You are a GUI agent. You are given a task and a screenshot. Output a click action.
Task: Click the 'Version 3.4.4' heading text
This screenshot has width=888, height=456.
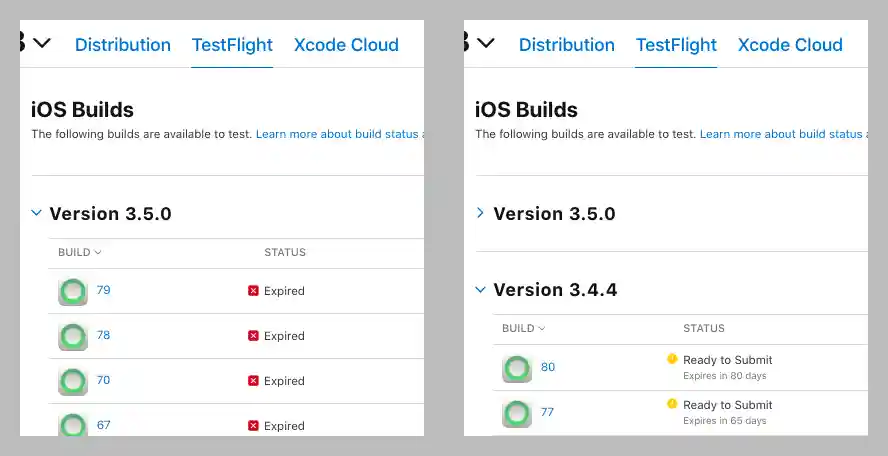click(x=556, y=289)
